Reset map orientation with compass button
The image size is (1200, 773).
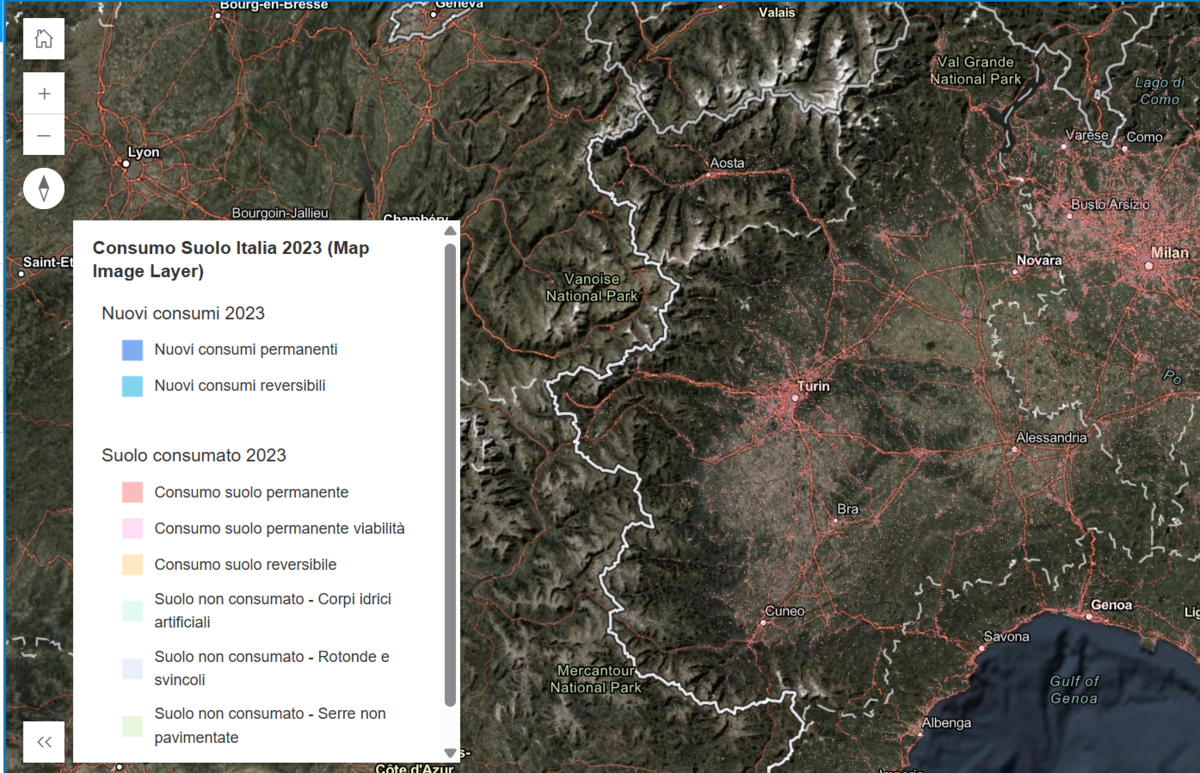pyautogui.click(x=43, y=188)
